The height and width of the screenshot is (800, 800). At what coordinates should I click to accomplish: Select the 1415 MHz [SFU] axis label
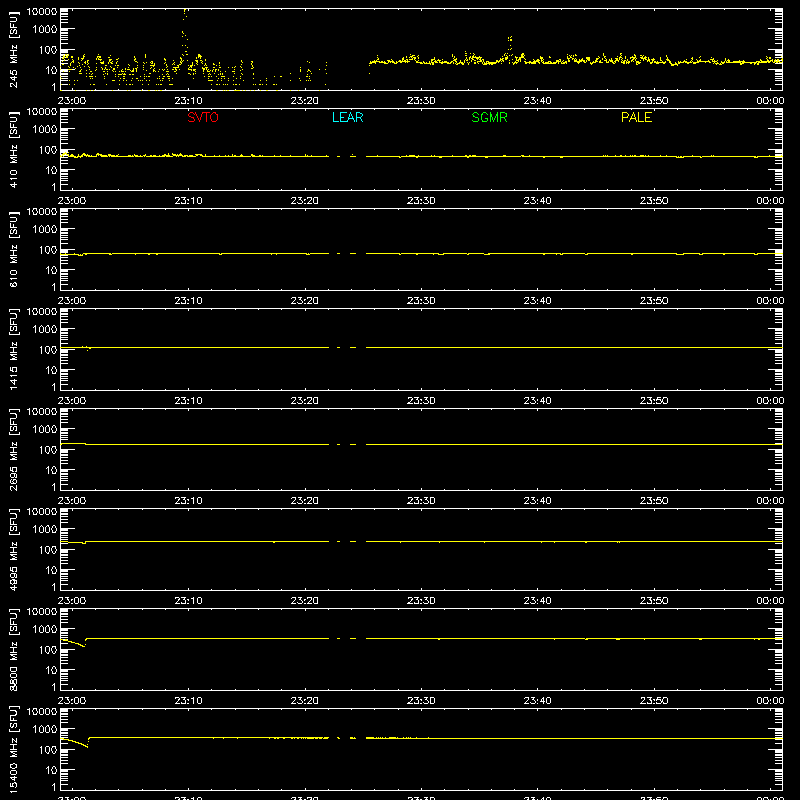[13, 349]
